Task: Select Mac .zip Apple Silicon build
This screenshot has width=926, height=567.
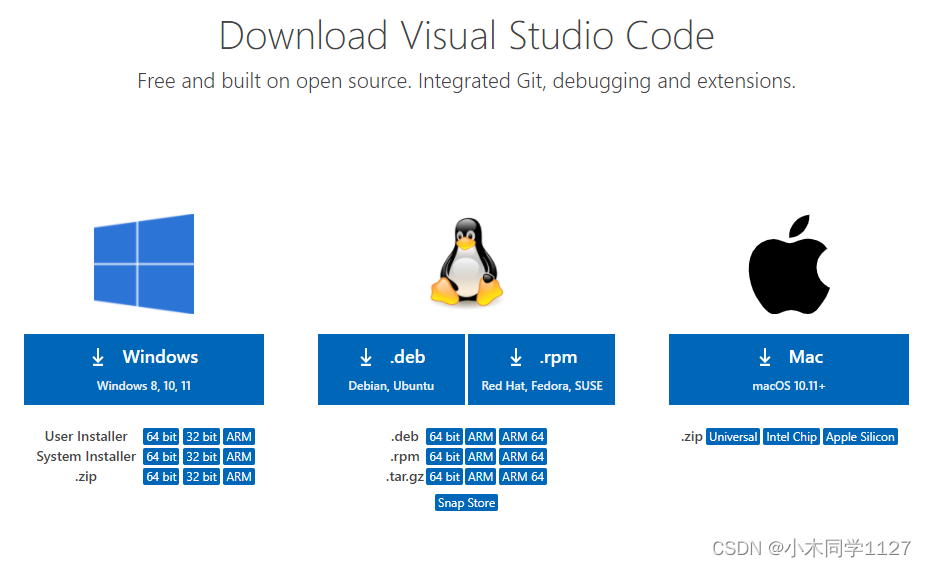Action: [860, 436]
